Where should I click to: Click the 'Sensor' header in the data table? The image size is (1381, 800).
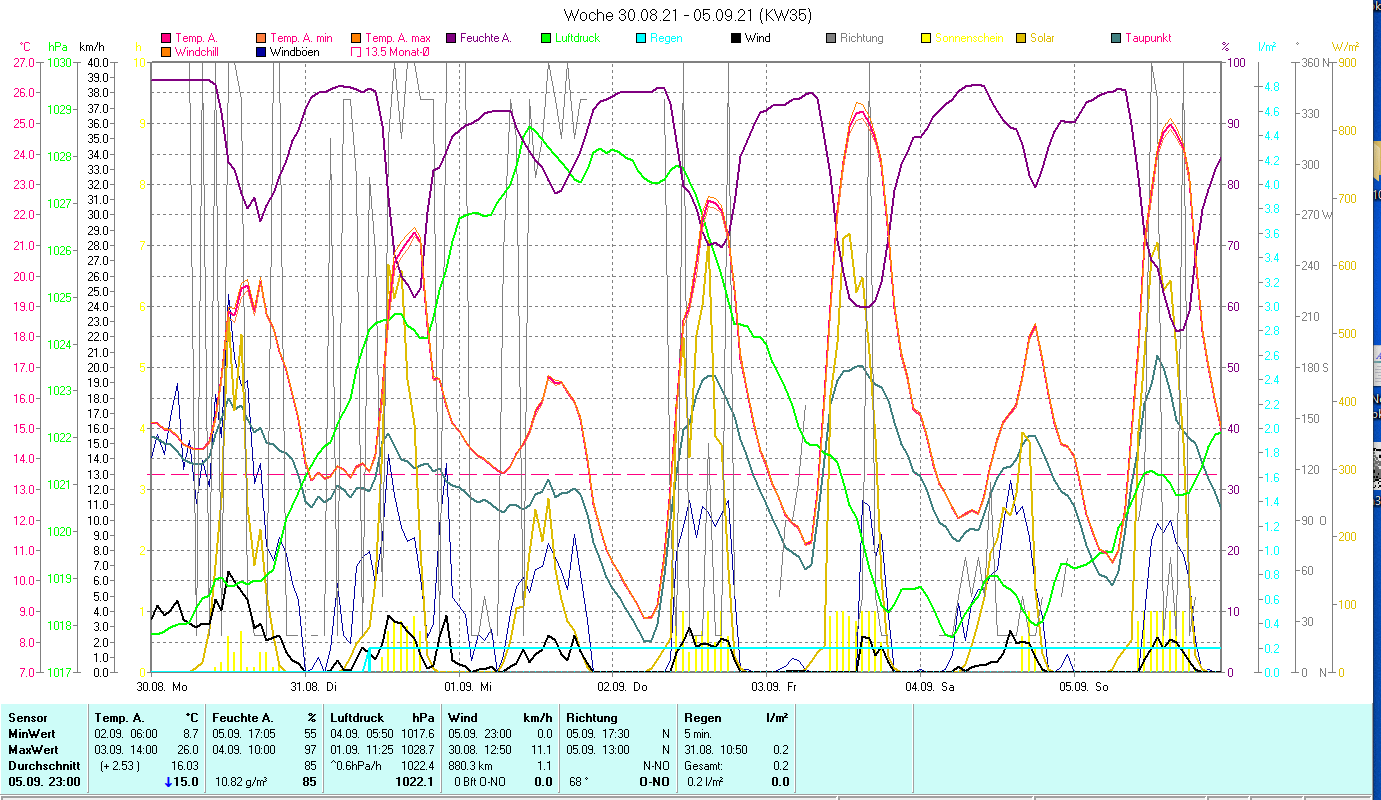pos(27,718)
